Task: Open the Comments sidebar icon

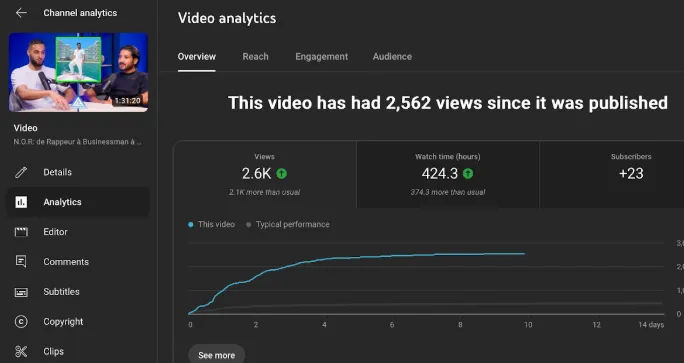Action: (x=21, y=261)
